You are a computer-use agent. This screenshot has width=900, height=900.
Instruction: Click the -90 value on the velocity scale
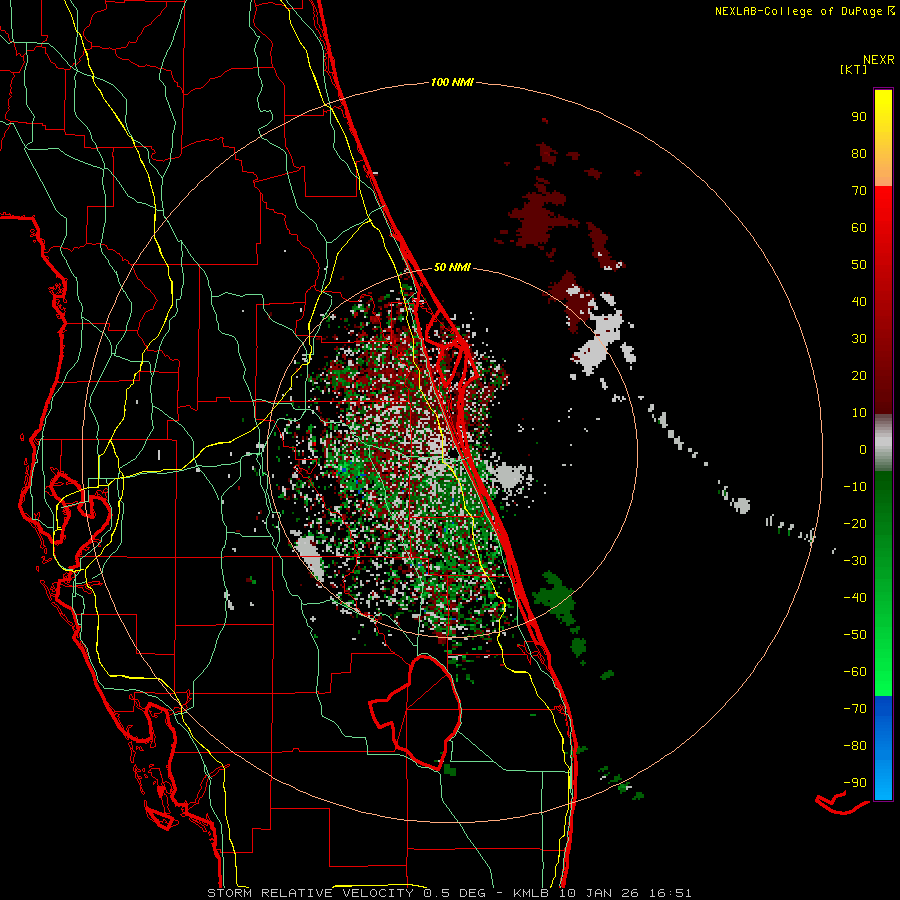[x=855, y=783]
